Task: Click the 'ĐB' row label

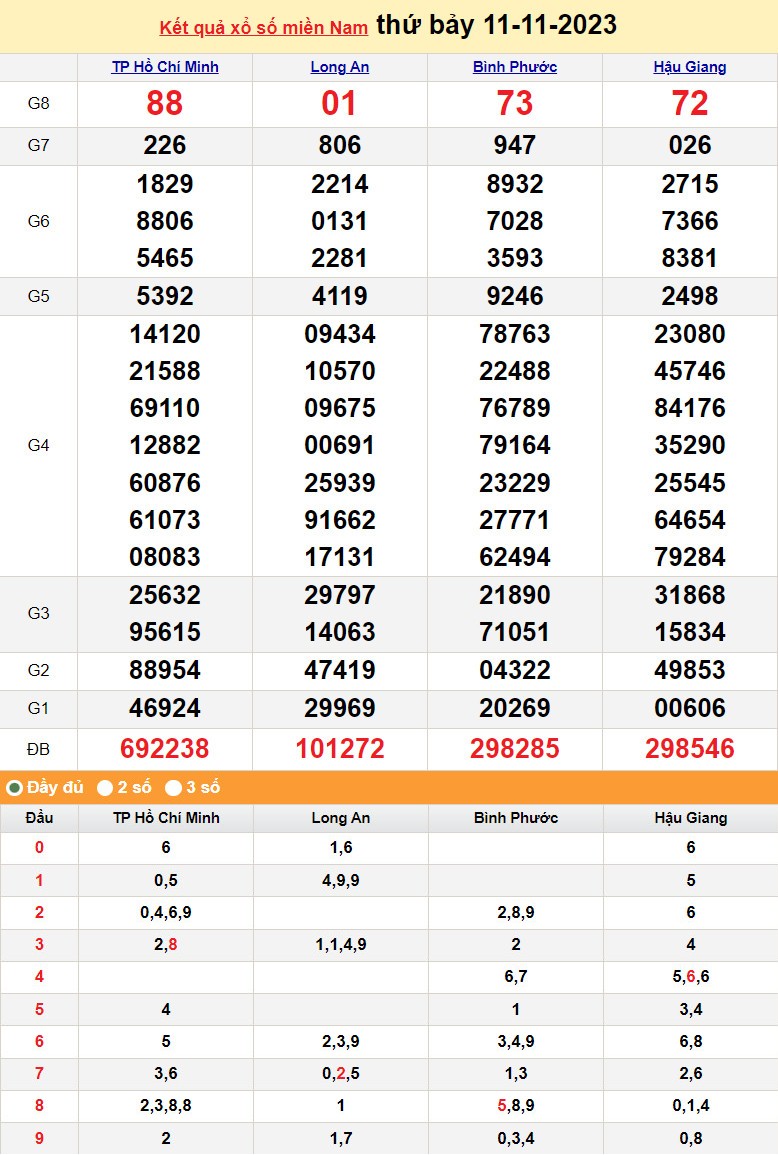Action: tap(38, 749)
